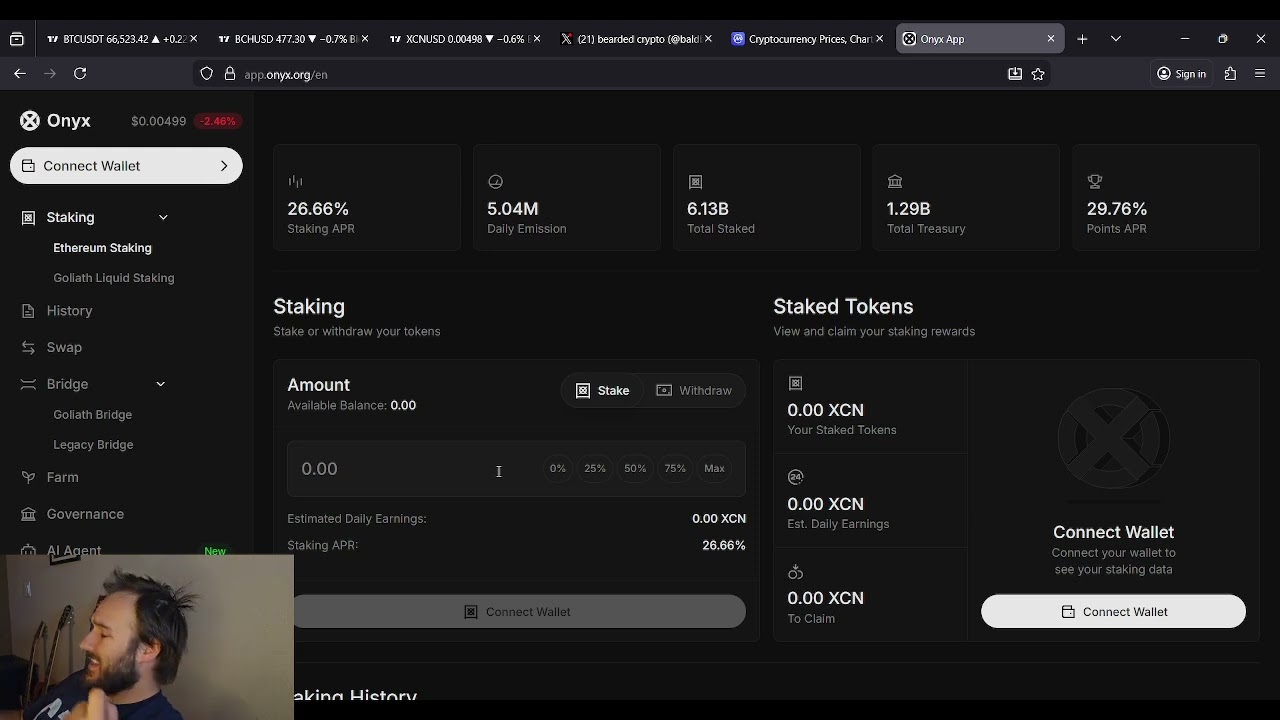Open the browser hamburger menu
The image size is (1280, 720).
[x=1260, y=73]
